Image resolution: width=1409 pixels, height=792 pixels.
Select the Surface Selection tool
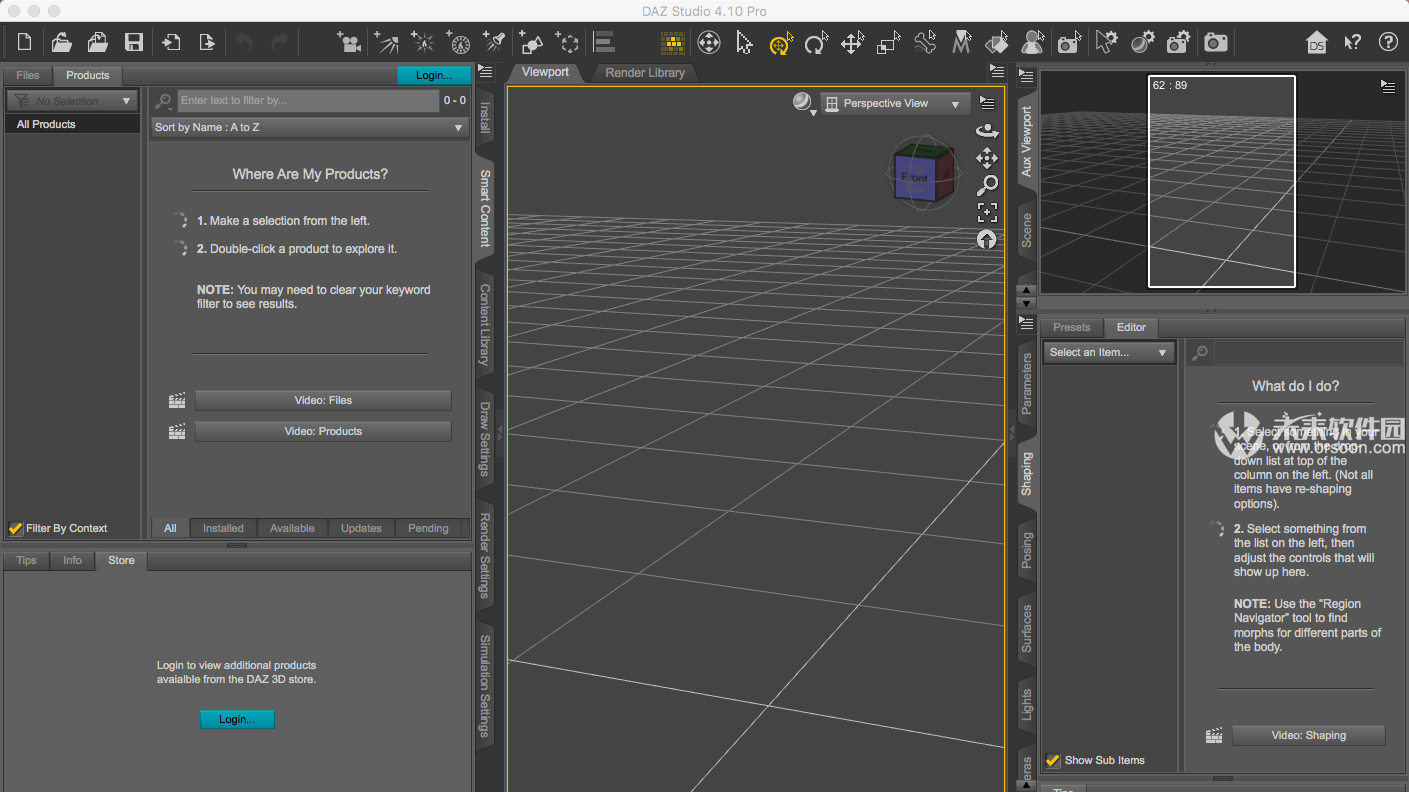point(997,42)
